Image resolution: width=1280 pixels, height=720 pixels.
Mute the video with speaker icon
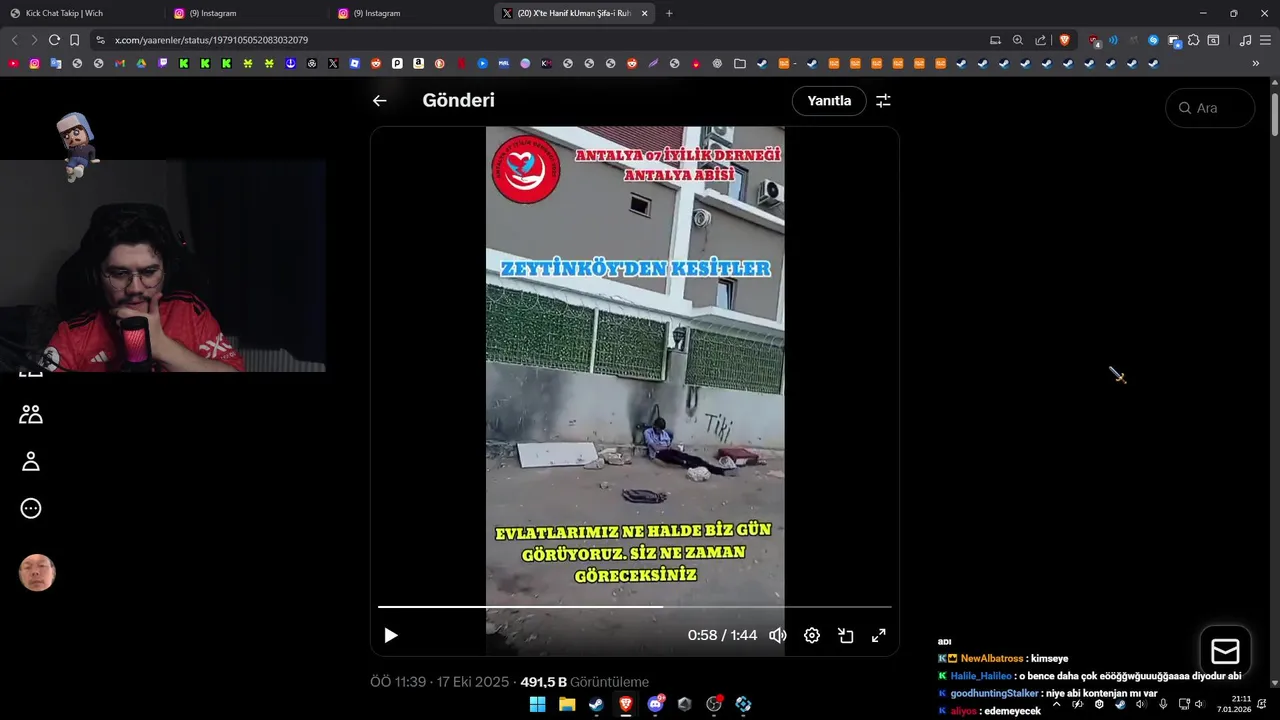777,635
